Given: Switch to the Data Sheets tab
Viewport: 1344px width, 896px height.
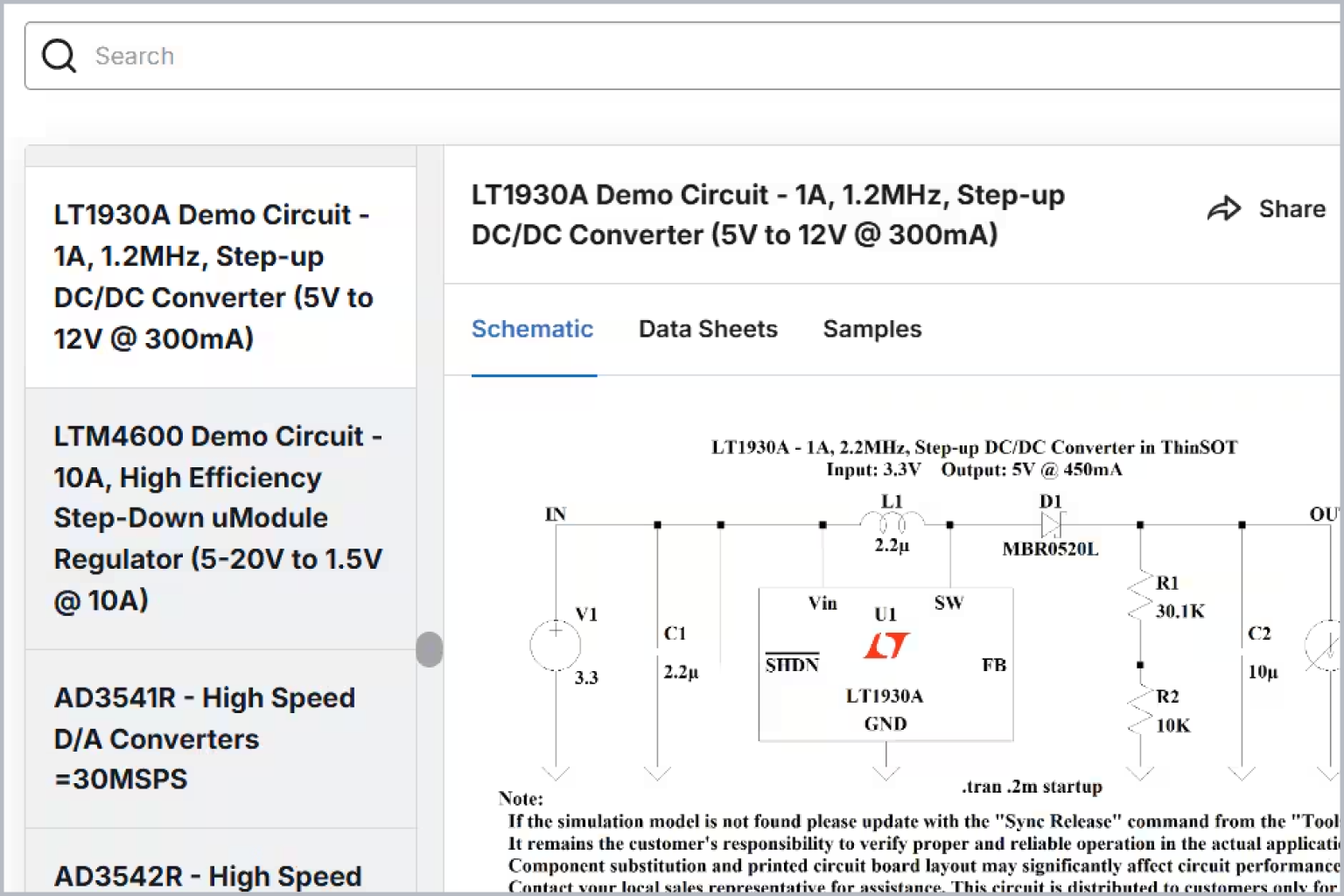Looking at the screenshot, I should tap(707, 329).
